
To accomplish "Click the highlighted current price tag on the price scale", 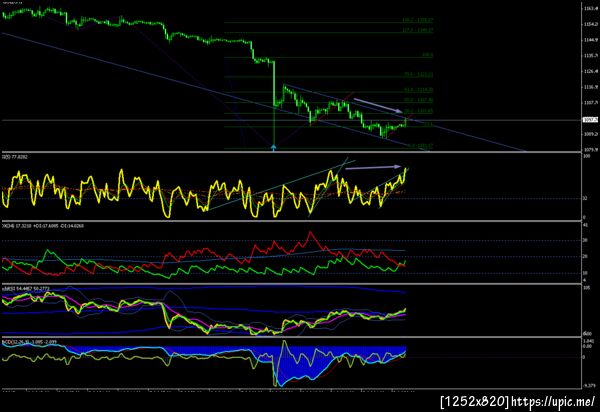I will tap(590, 120).
